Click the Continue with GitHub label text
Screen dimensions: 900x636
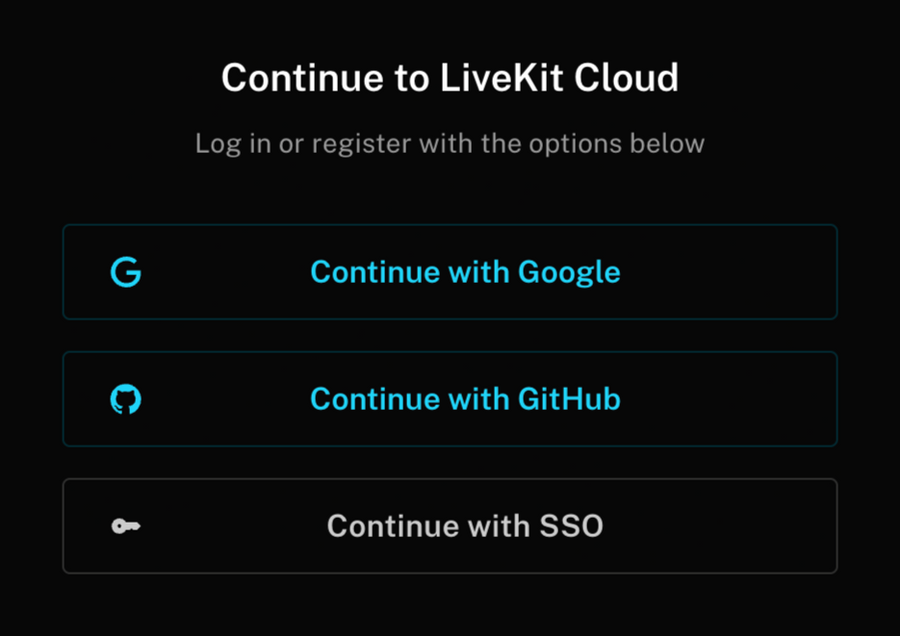coord(464,398)
